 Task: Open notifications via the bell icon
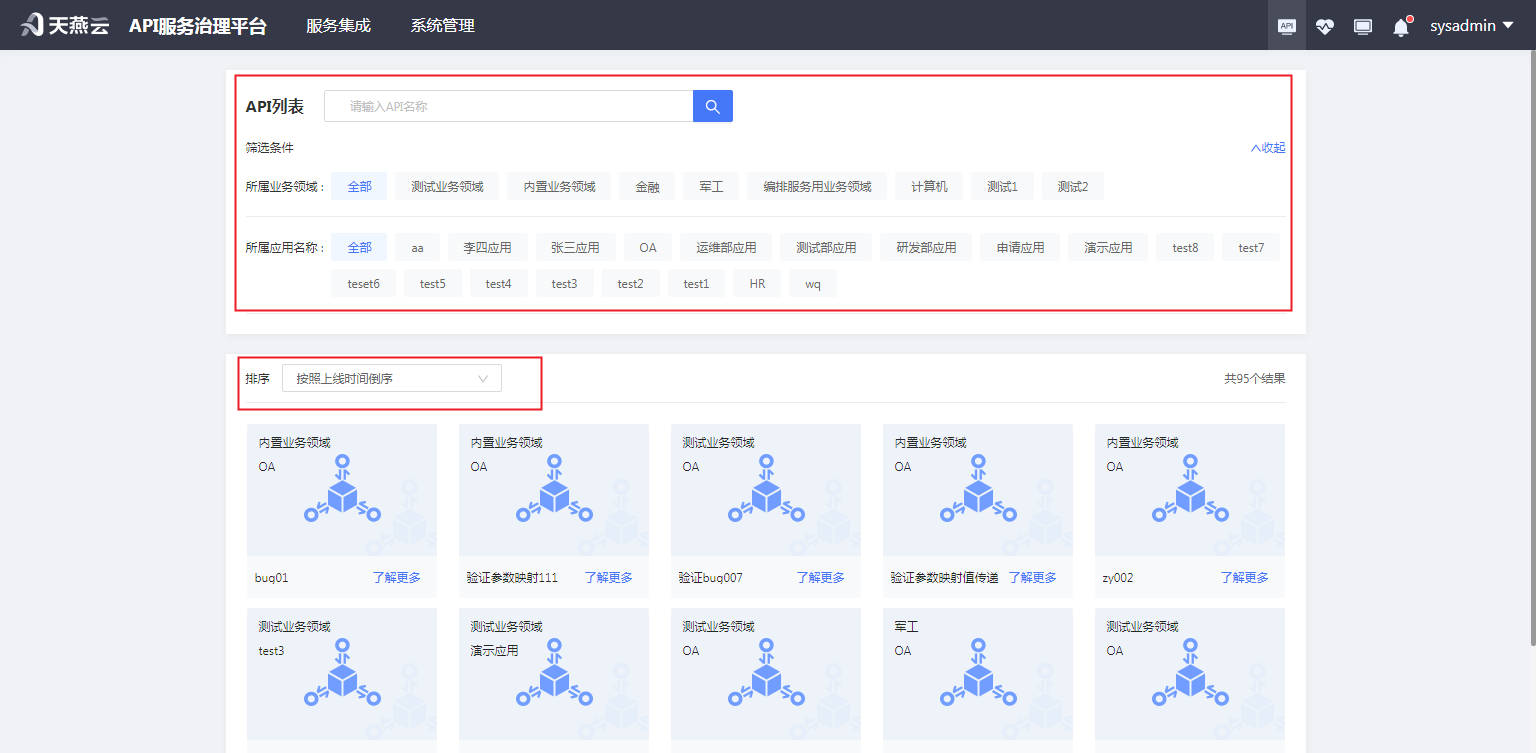(x=1400, y=25)
